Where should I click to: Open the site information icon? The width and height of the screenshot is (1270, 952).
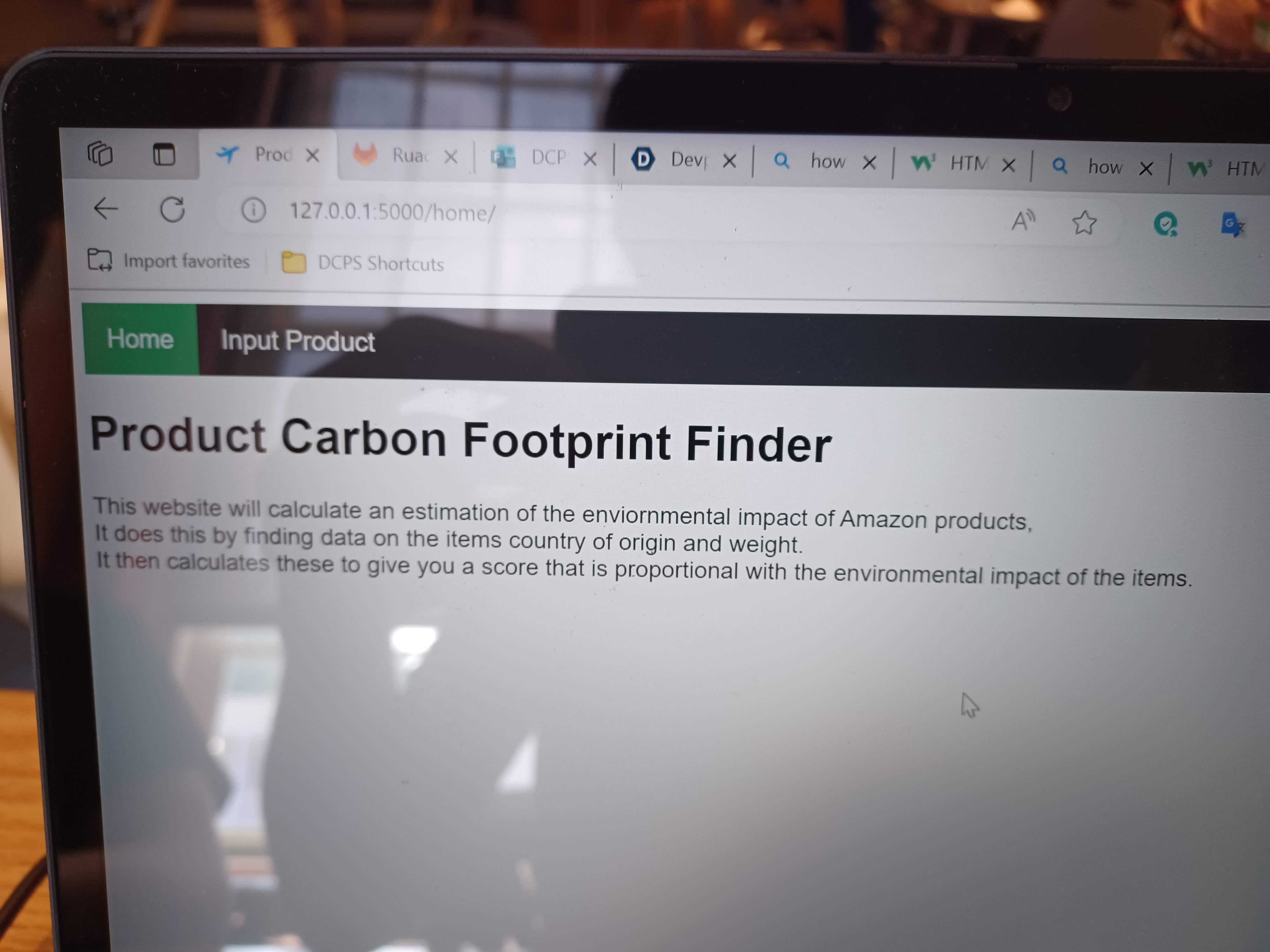click(x=253, y=211)
